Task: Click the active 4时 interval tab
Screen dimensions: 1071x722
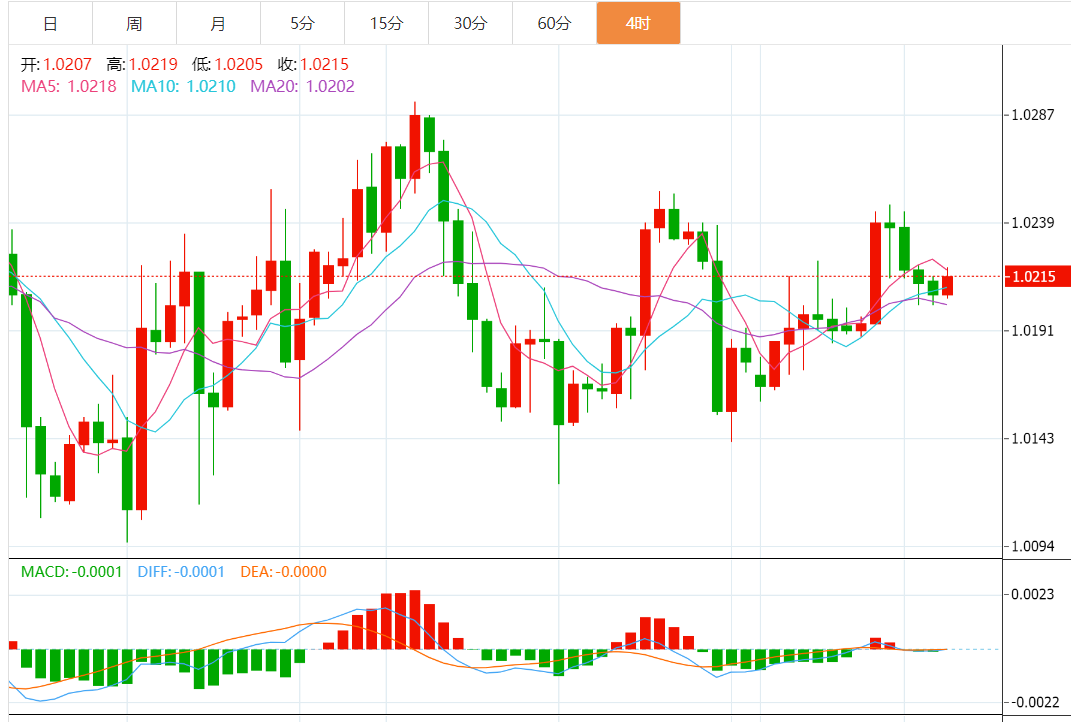Action: 638,23
